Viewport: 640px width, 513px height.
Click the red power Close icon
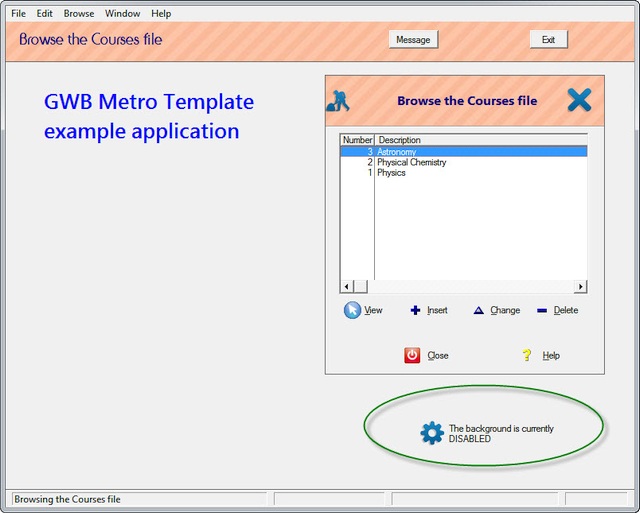point(412,355)
